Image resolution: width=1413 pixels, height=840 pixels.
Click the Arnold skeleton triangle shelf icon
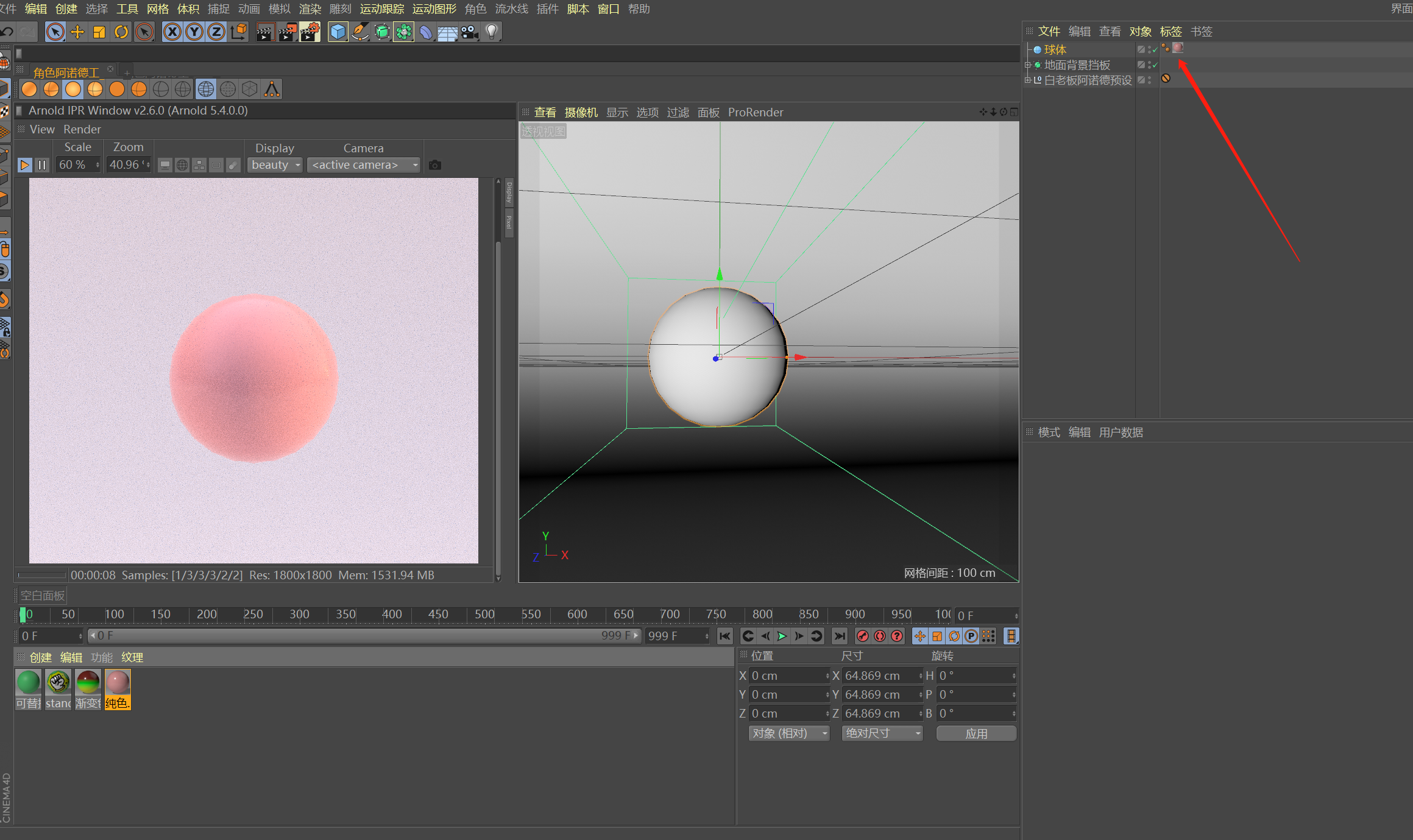click(272, 89)
